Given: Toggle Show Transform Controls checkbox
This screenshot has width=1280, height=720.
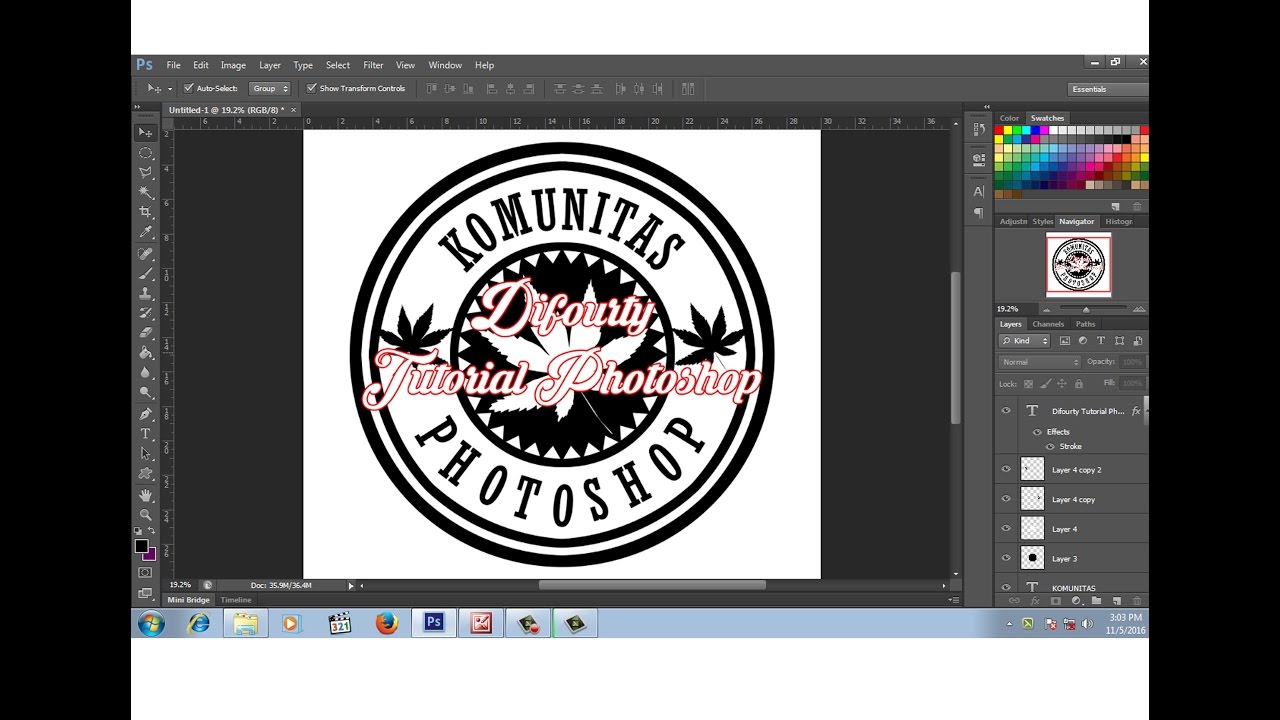Looking at the screenshot, I should pos(311,88).
